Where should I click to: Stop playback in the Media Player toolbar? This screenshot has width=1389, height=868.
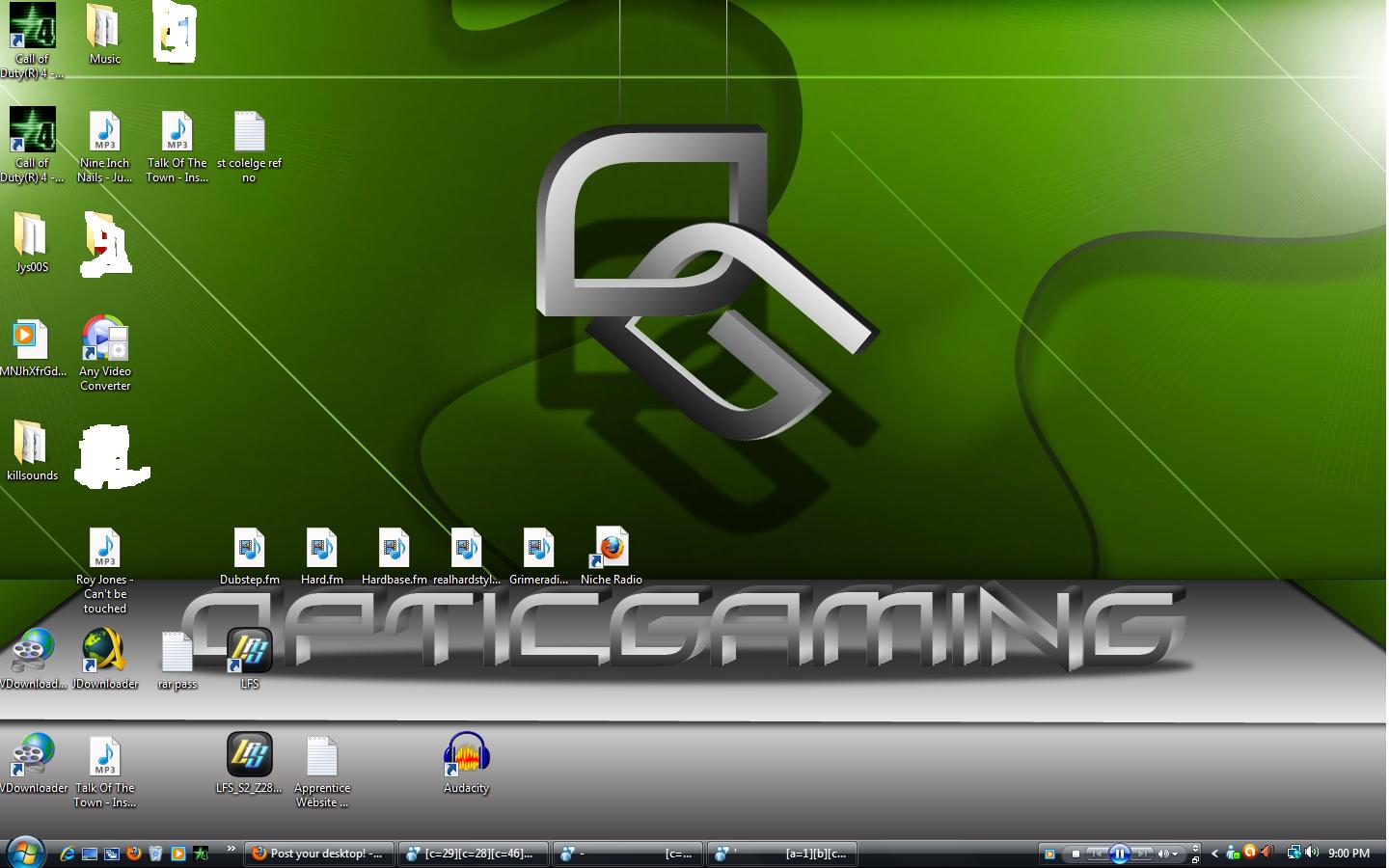[1076, 854]
